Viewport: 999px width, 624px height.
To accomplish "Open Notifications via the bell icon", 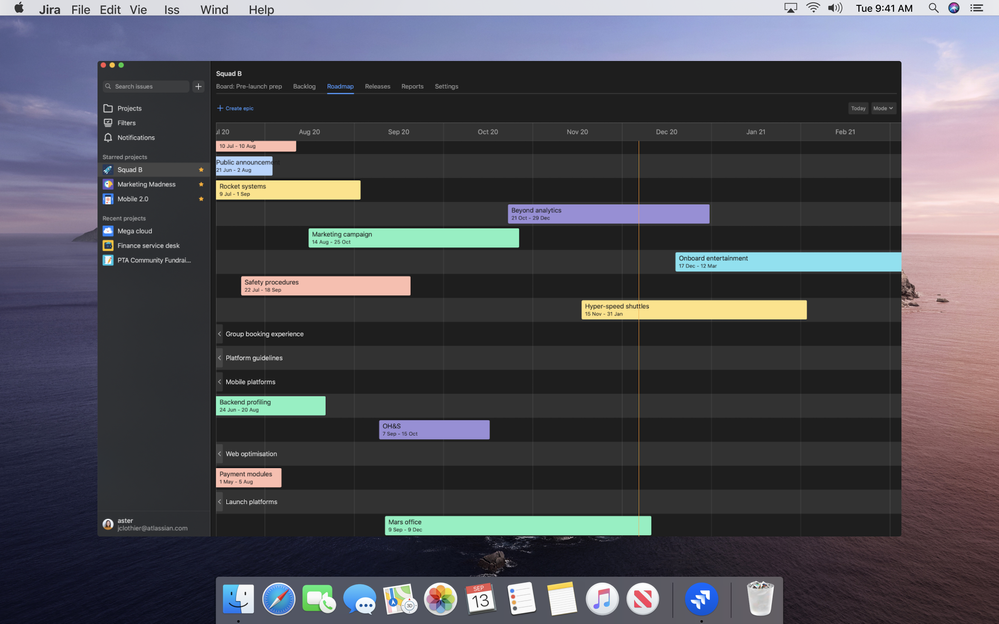I will [108, 137].
